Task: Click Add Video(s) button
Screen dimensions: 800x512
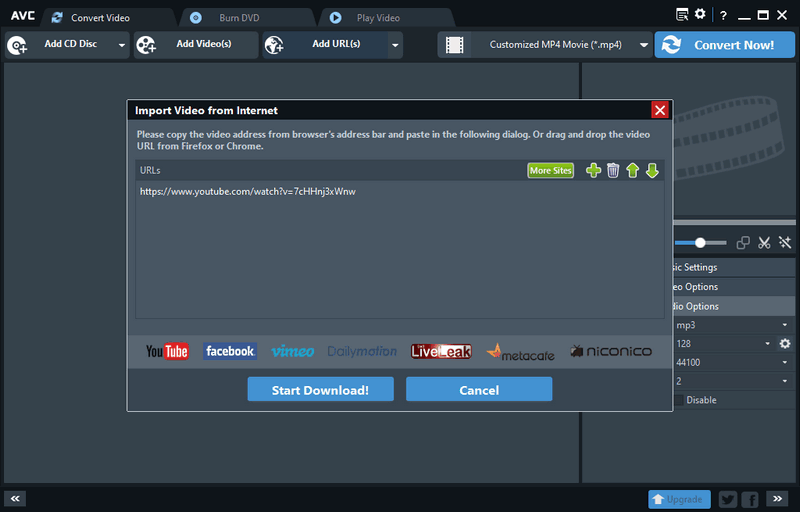Action: [x=196, y=45]
